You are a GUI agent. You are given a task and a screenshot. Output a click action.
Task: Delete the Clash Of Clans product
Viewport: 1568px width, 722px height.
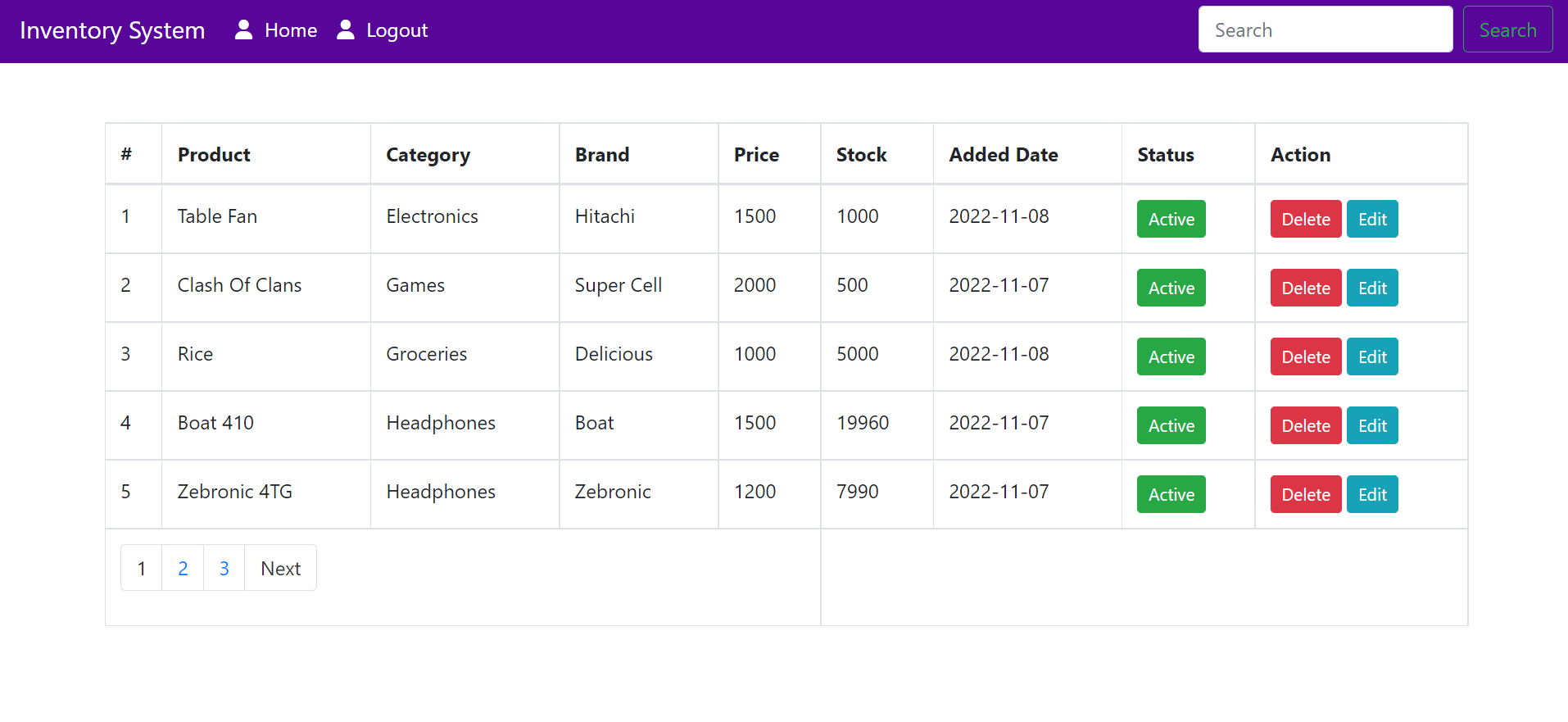click(x=1305, y=288)
